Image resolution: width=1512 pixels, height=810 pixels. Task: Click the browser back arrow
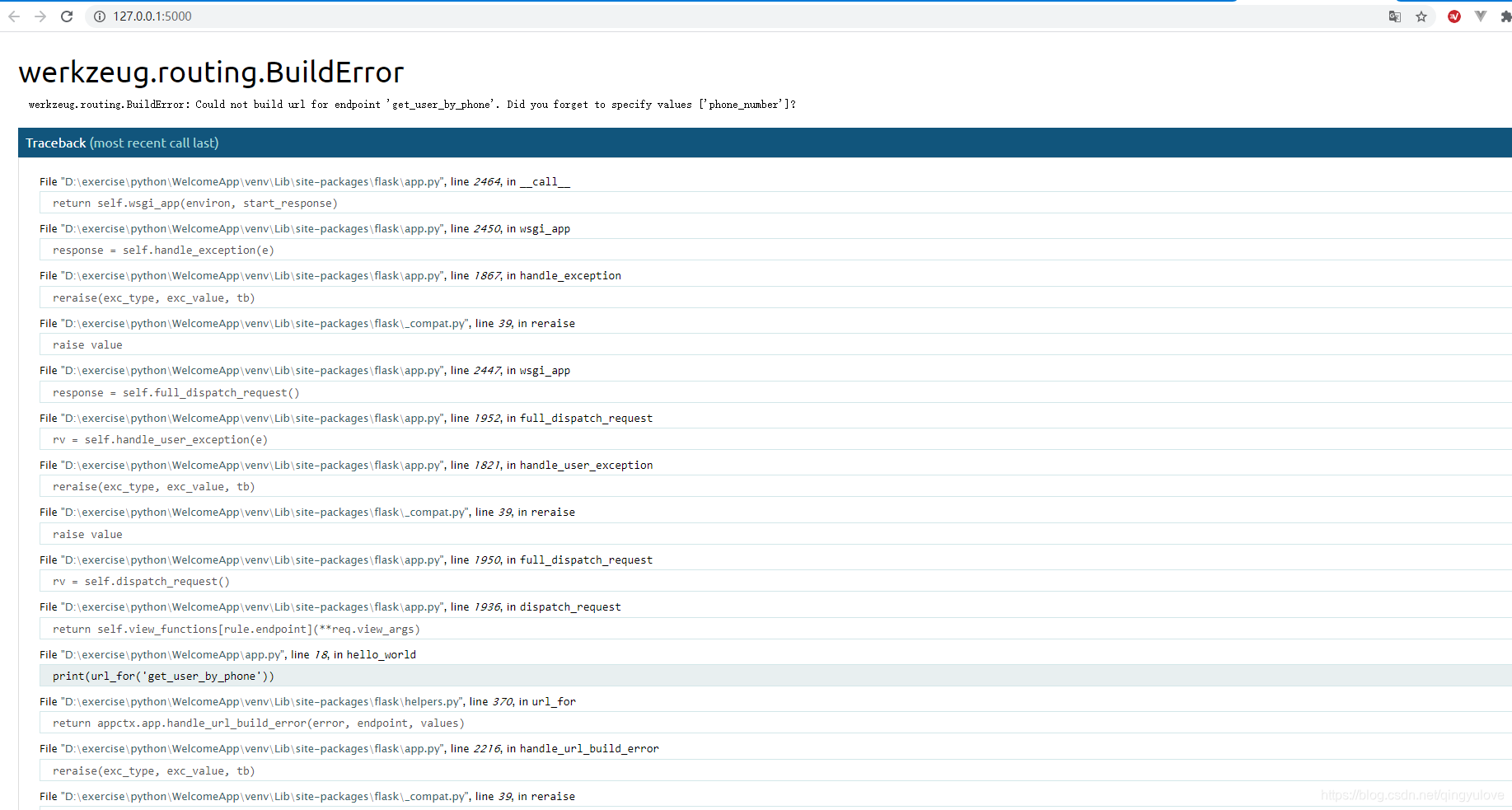14,16
